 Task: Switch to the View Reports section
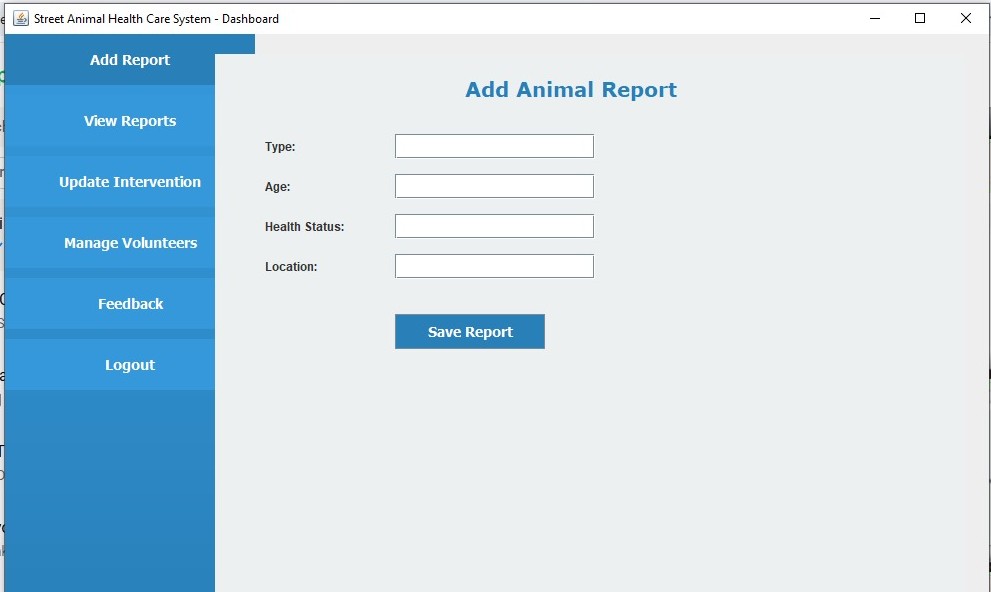pyautogui.click(x=129, y=120)
